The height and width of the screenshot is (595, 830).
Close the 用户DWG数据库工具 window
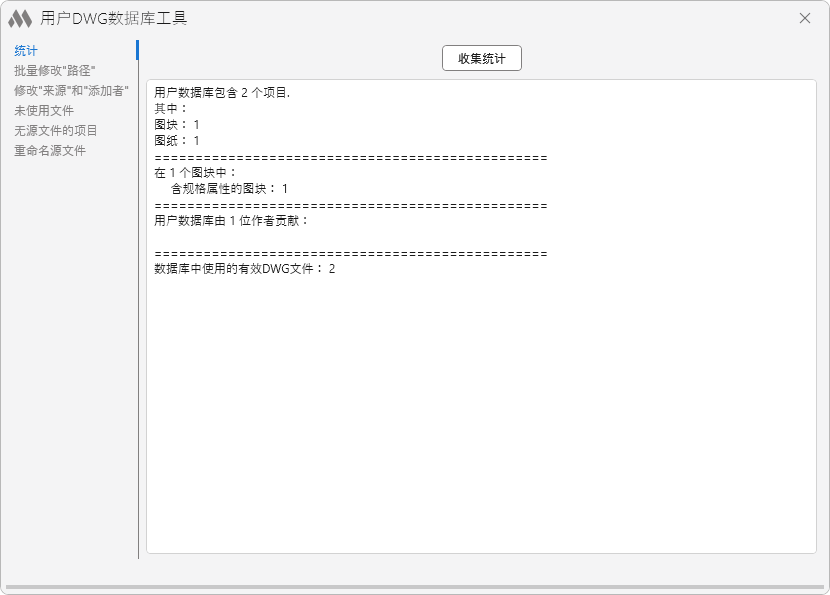[x=805, y=19]
